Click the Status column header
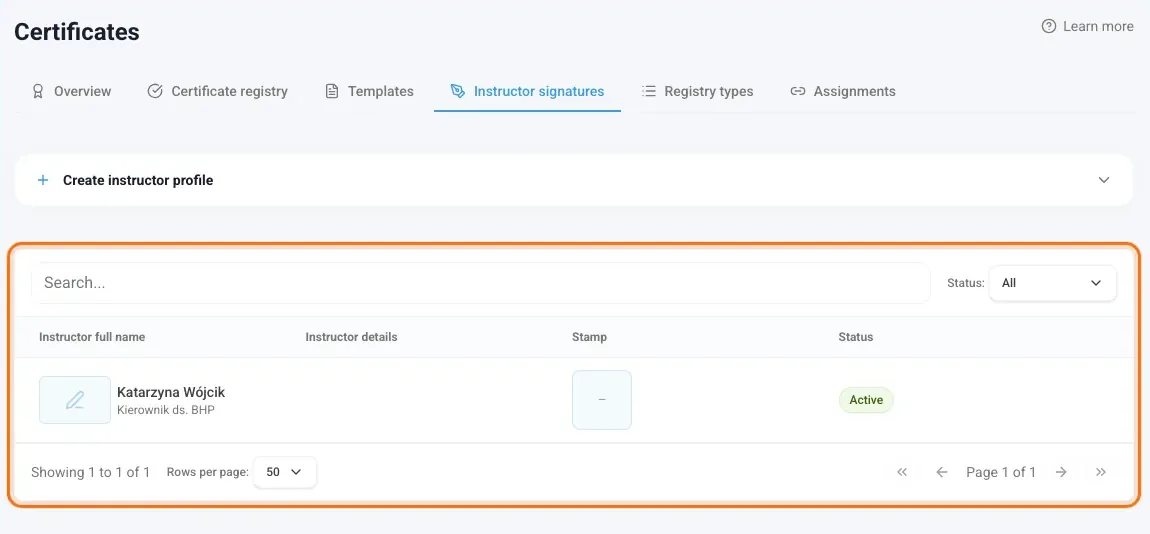1150x534 pixels. (x=856, y=337)
